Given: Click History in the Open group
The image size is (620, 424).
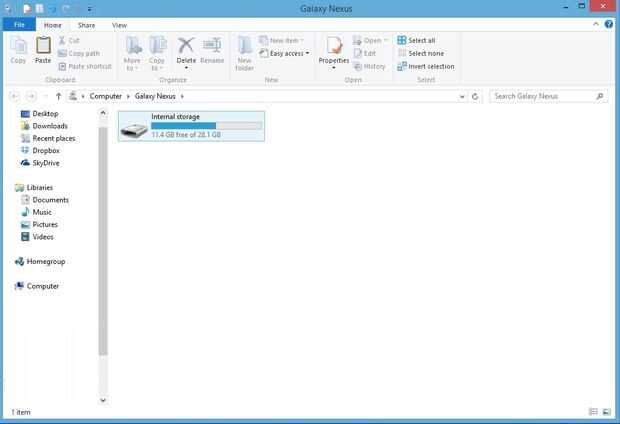Looking at the screenshot, I should pyautogui.click(x=369, y=66).
